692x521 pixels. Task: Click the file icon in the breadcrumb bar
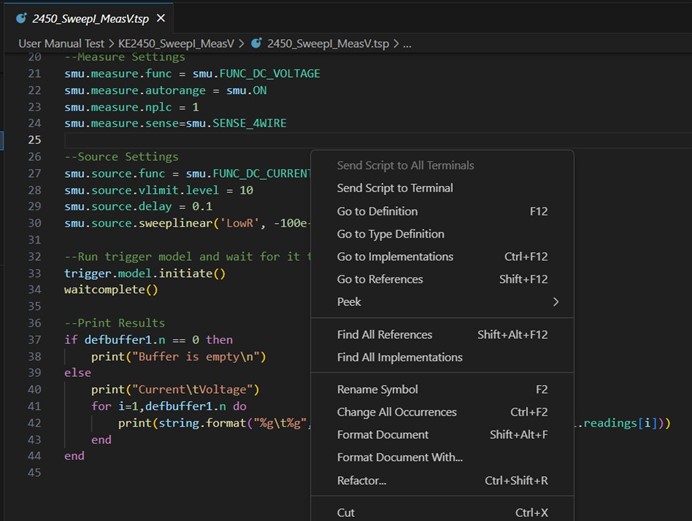257,44
